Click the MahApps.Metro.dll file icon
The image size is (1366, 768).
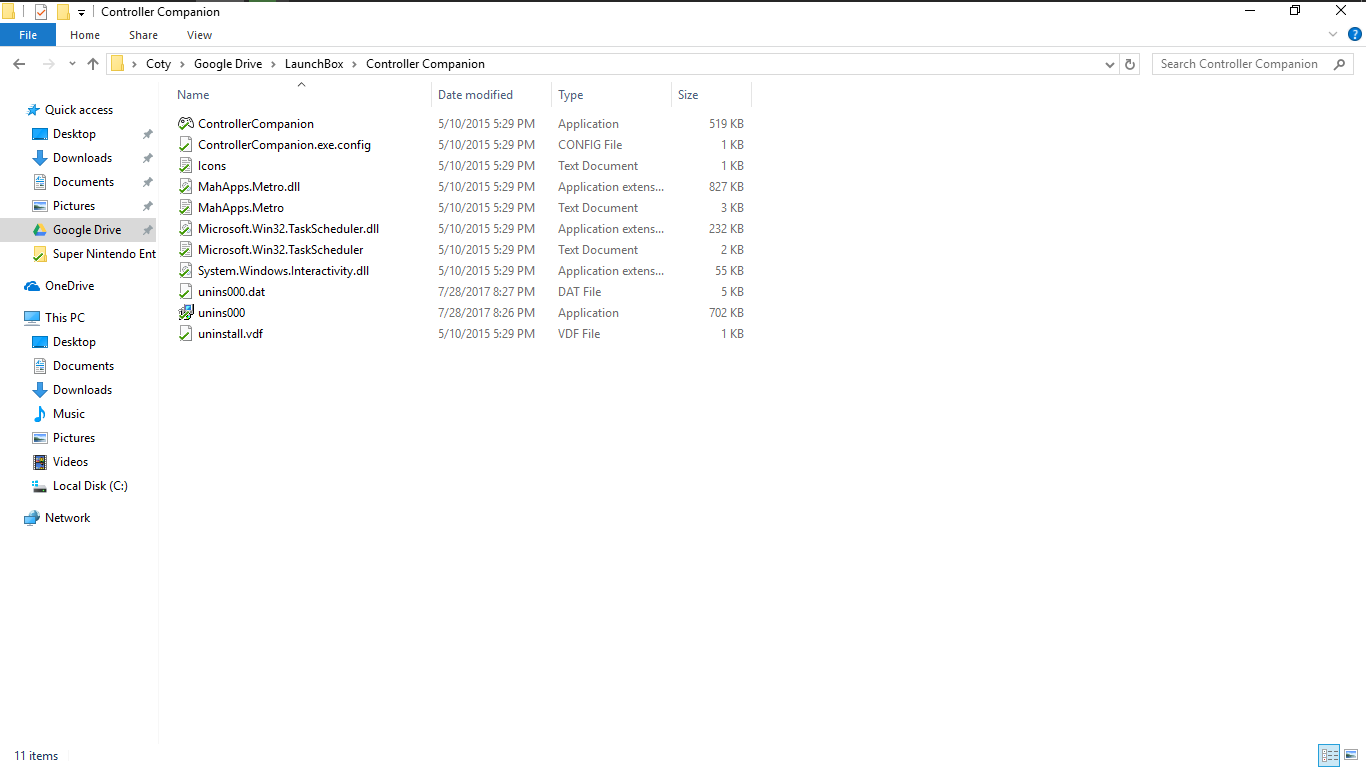click(x=186, y=187)
